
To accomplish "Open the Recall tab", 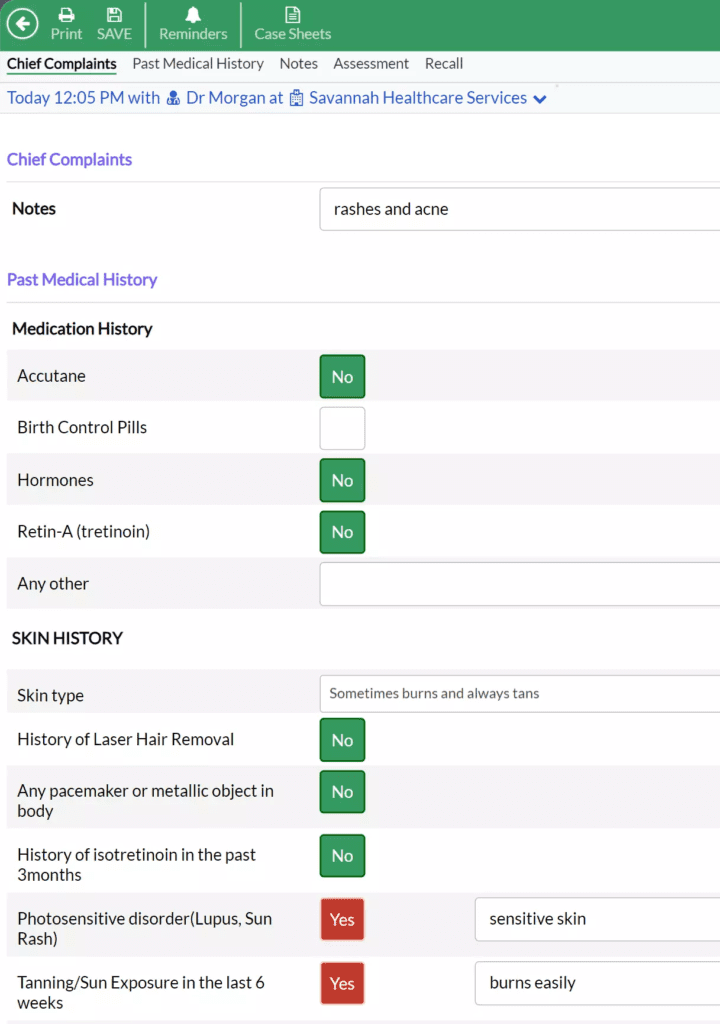I will [x=444, y=63].
